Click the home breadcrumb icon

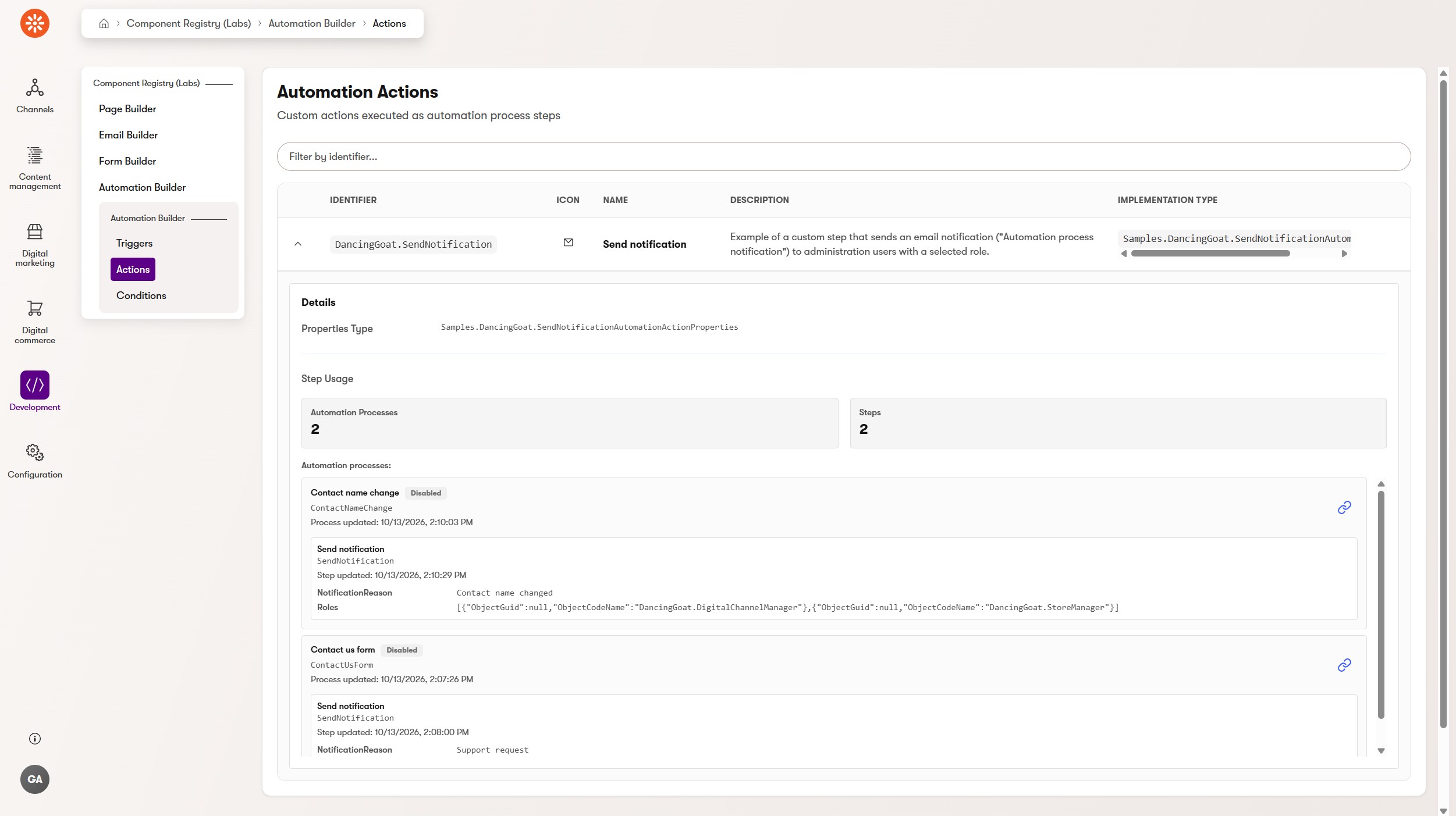(104, 23)
